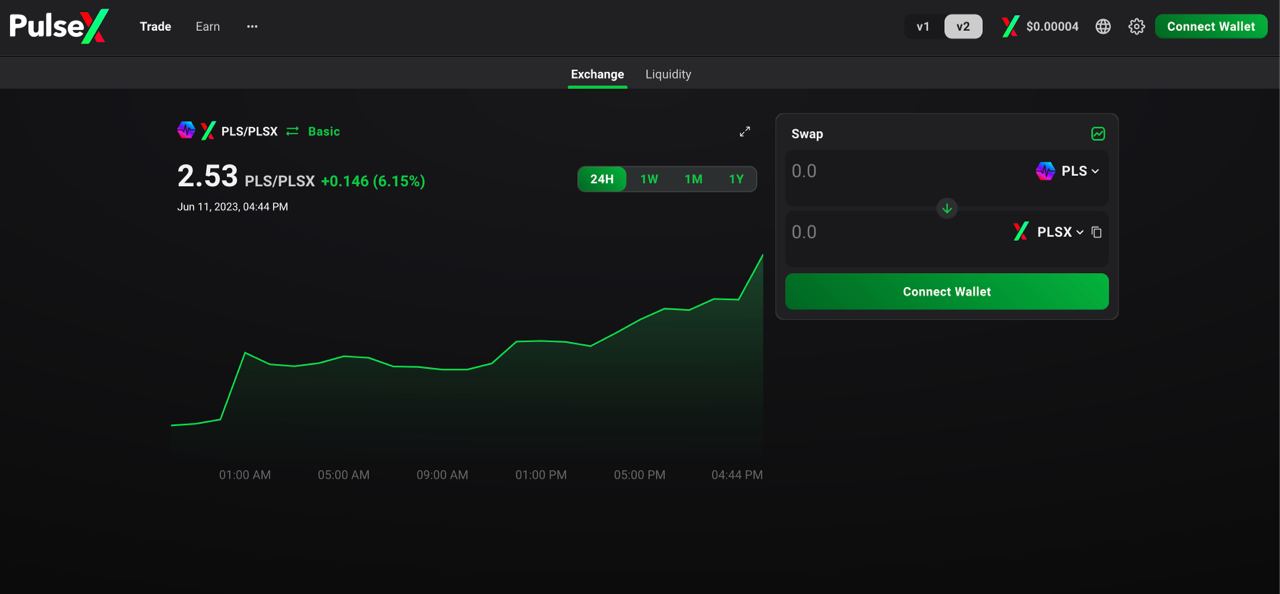Expand chart to fullscreen
This screenshot has width=1280, height=594.
[745, 131]
